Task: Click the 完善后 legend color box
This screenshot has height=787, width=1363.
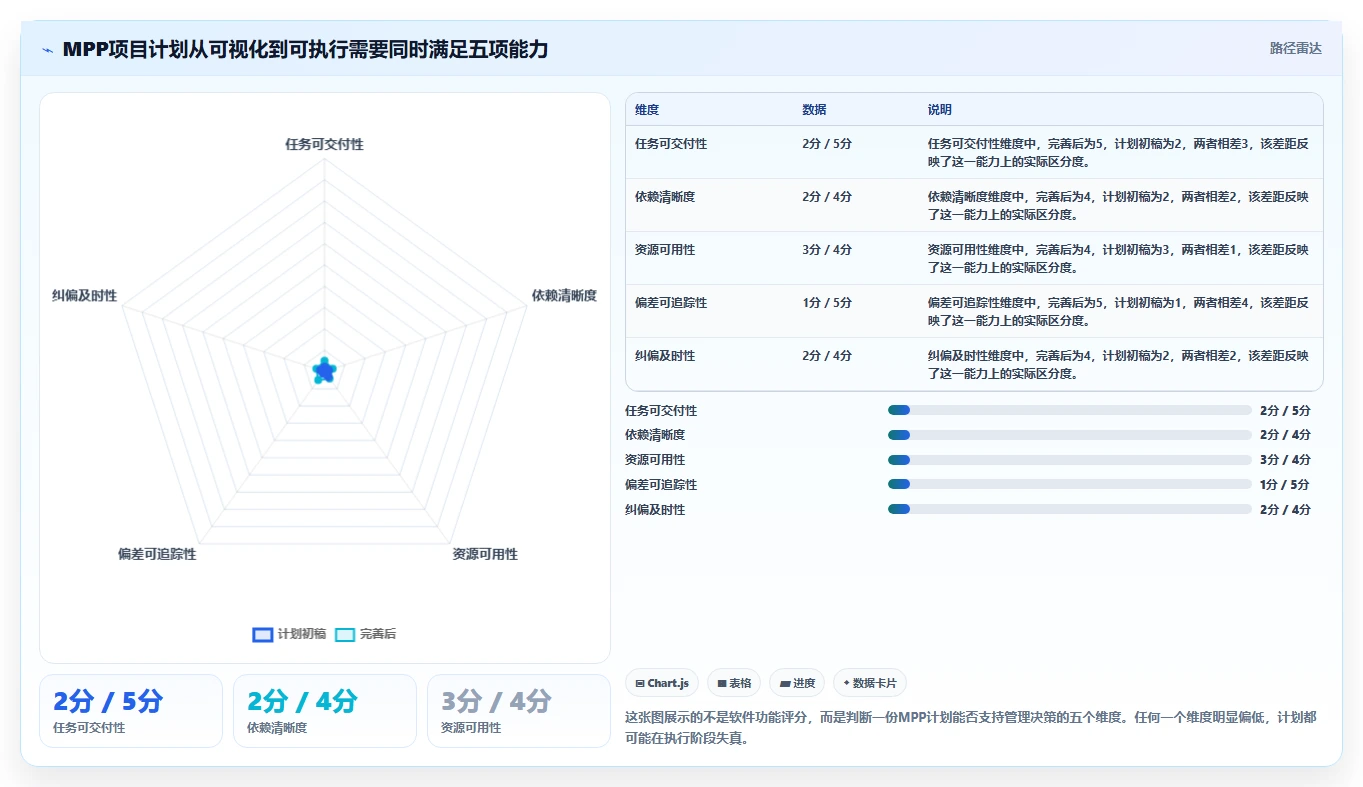Action: tap(345, 634)
